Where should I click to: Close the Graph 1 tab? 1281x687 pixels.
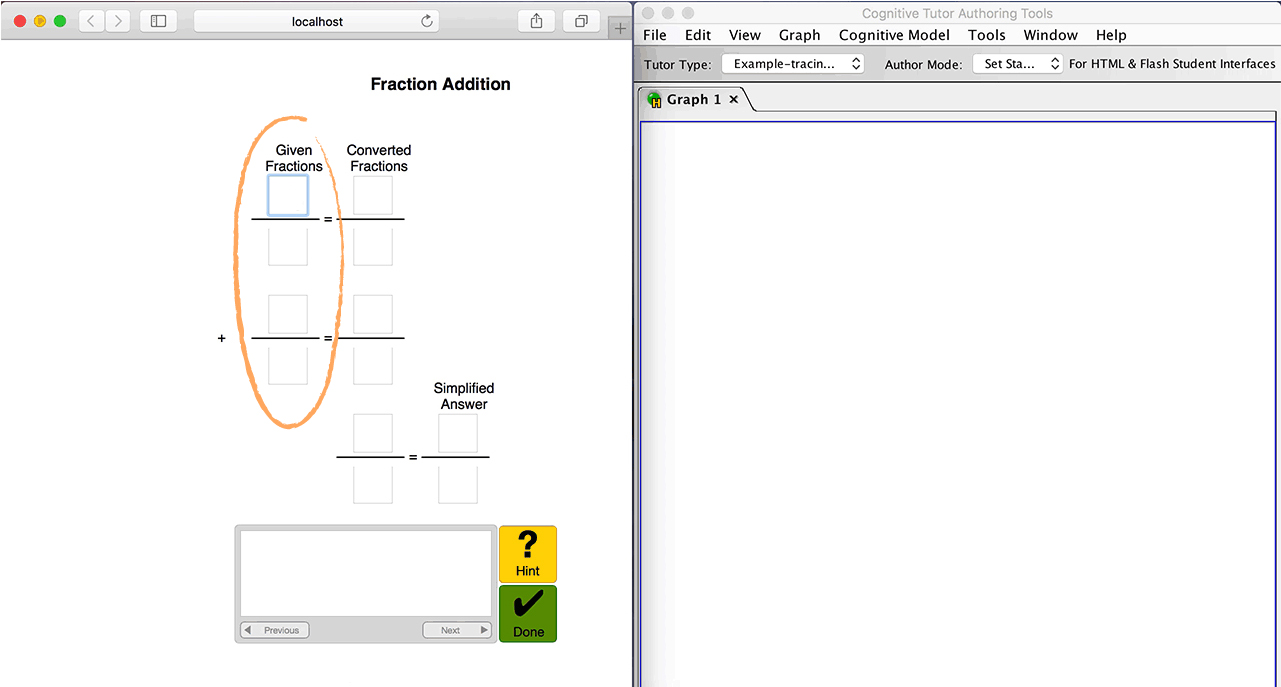(x=734, y=100)
